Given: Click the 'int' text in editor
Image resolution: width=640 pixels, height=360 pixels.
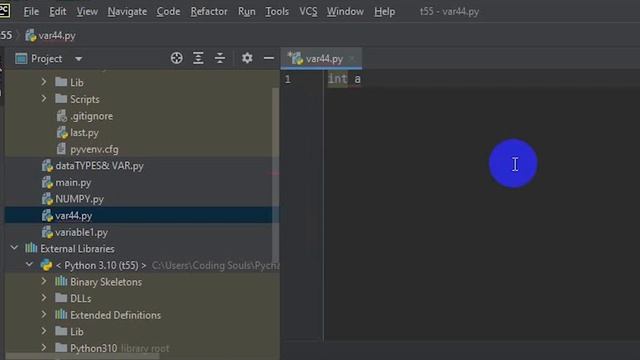Looking at the screenshot, I should [338, 79].
